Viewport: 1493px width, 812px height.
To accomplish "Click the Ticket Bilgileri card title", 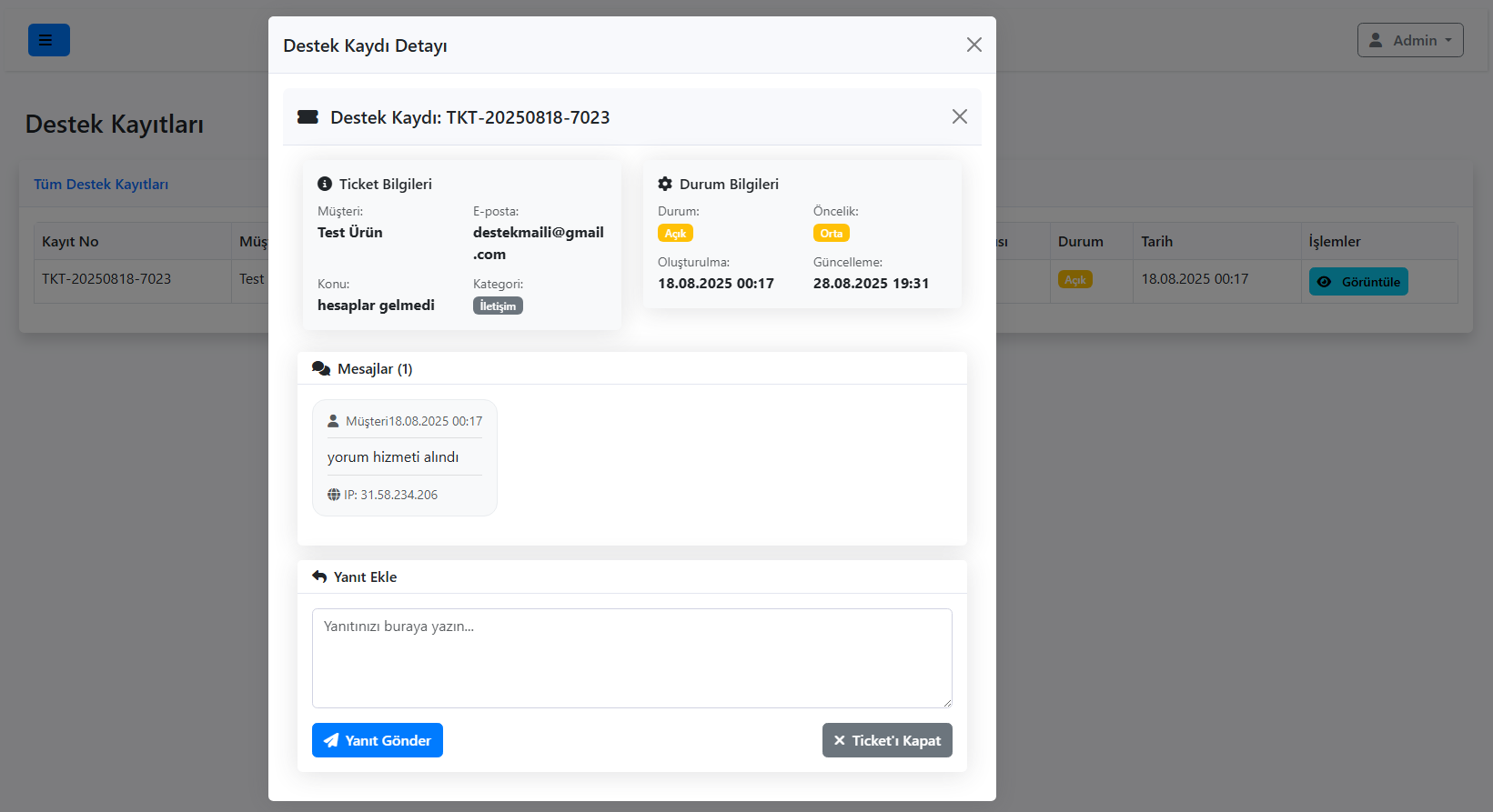I will point(386,184).
